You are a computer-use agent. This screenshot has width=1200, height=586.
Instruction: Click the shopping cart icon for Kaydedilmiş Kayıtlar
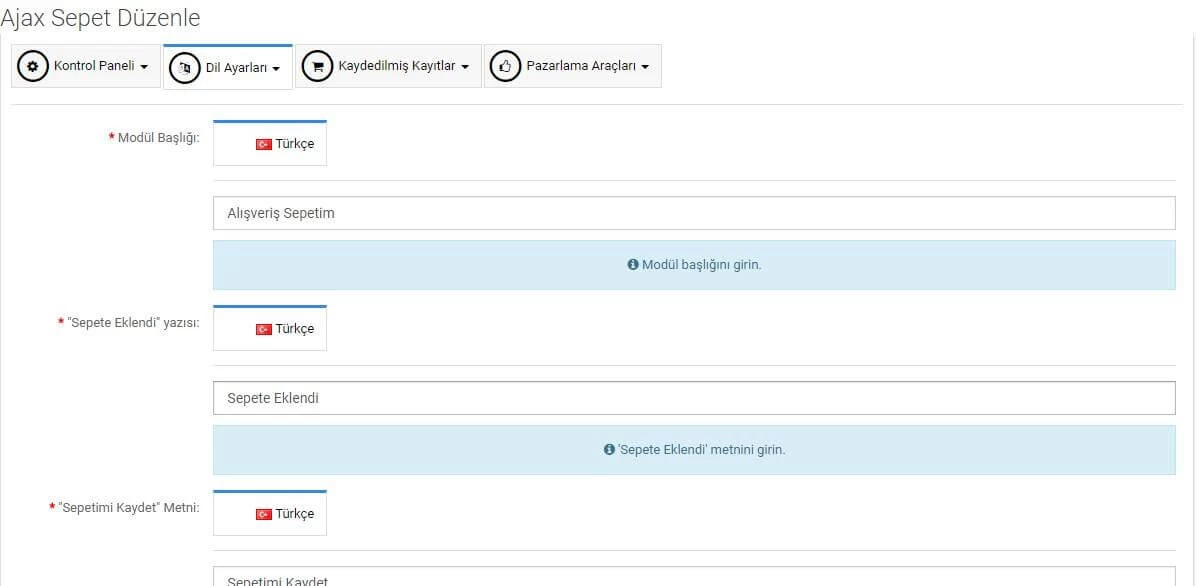(x=317, y=66)
